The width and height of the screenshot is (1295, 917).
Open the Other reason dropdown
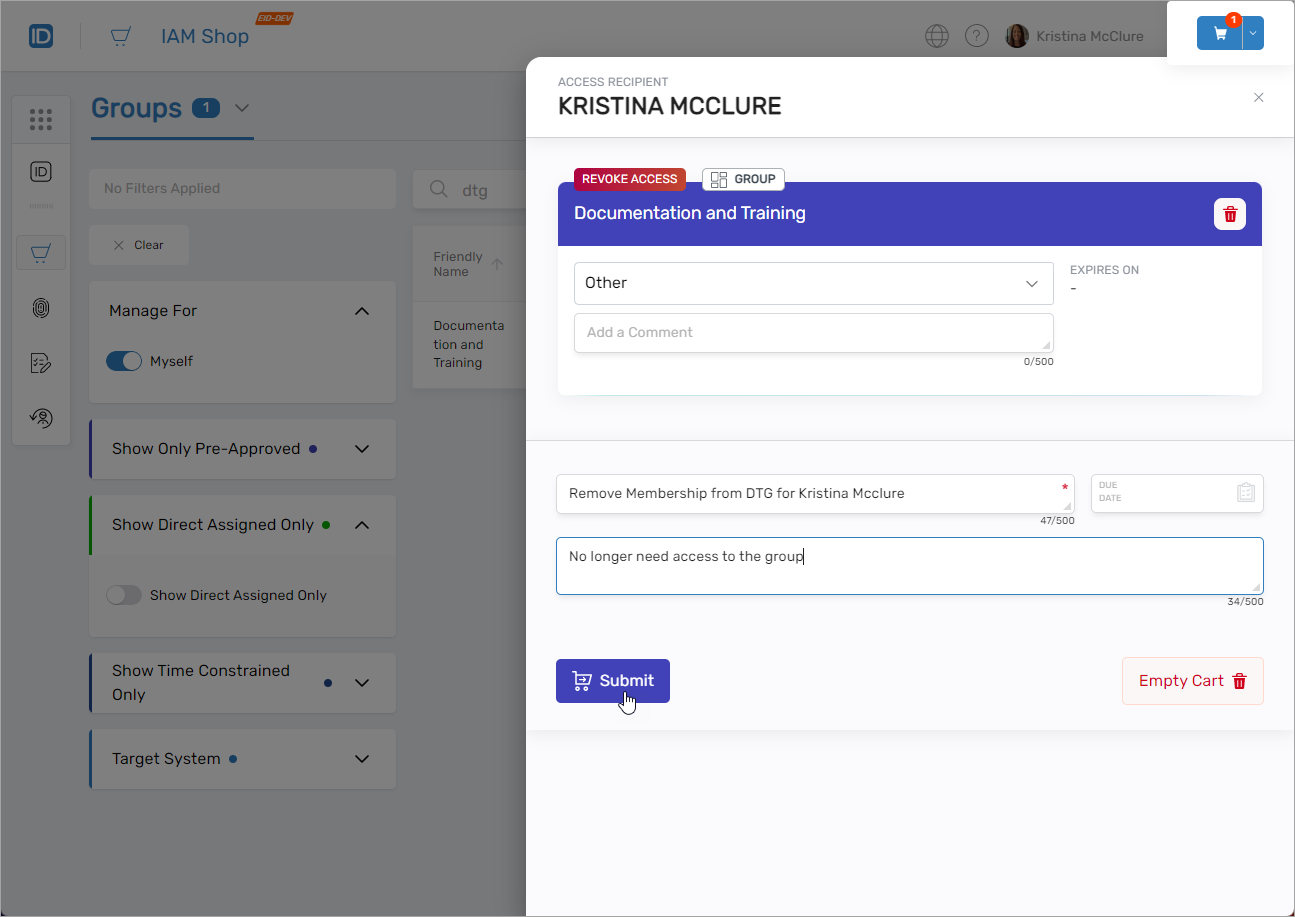point(812,283)
